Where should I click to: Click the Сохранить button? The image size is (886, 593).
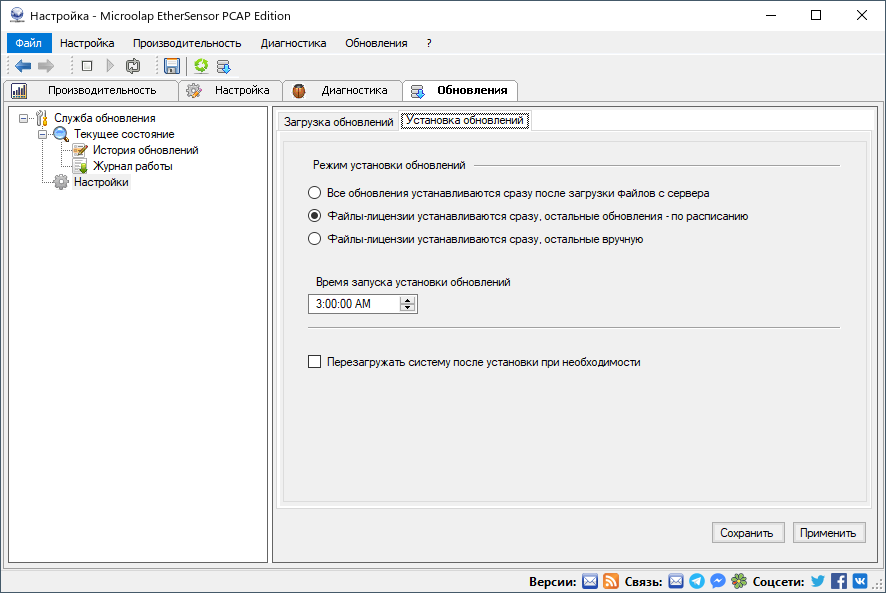coord(747,532)
